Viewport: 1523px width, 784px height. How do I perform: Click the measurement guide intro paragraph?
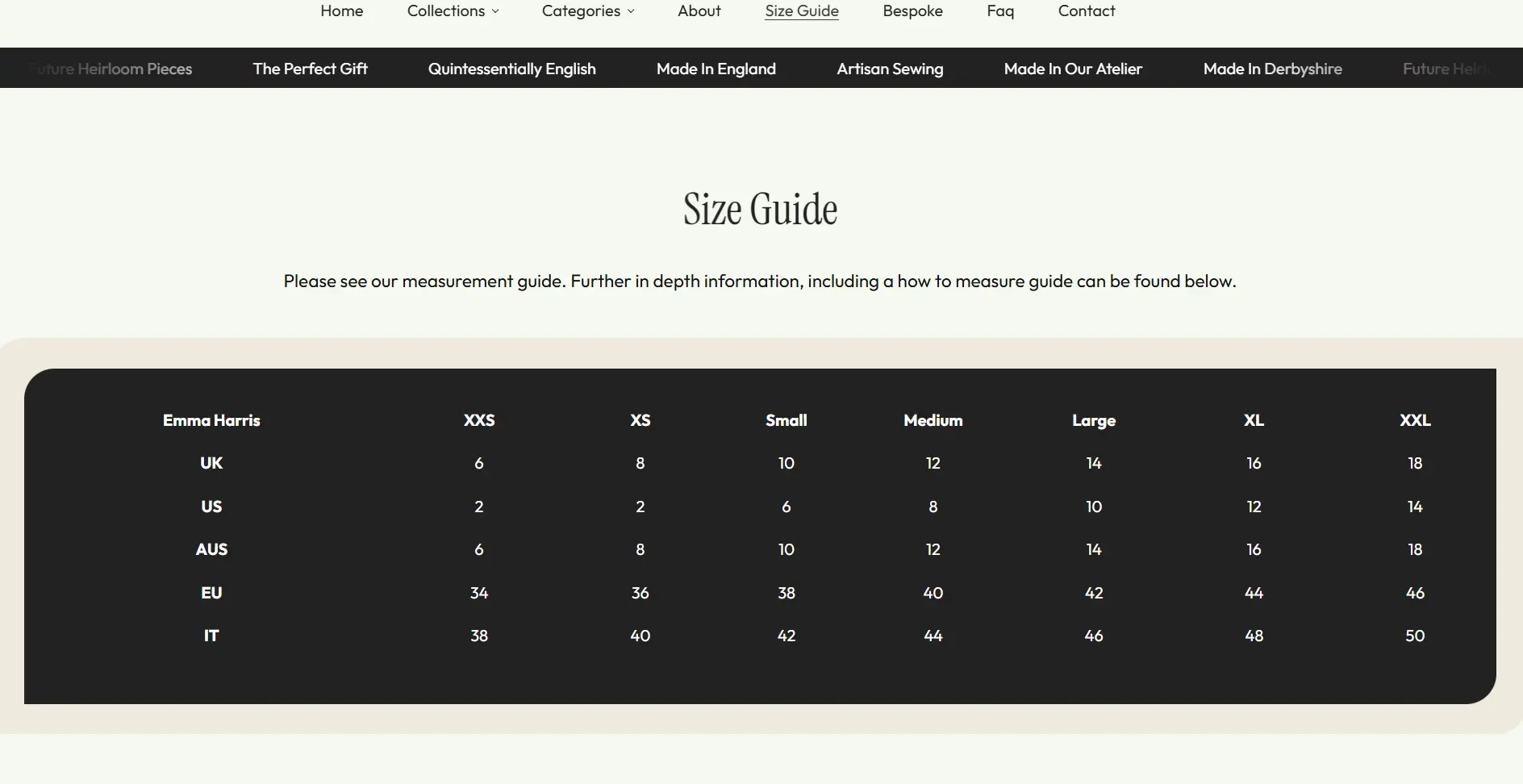[759, 281]
